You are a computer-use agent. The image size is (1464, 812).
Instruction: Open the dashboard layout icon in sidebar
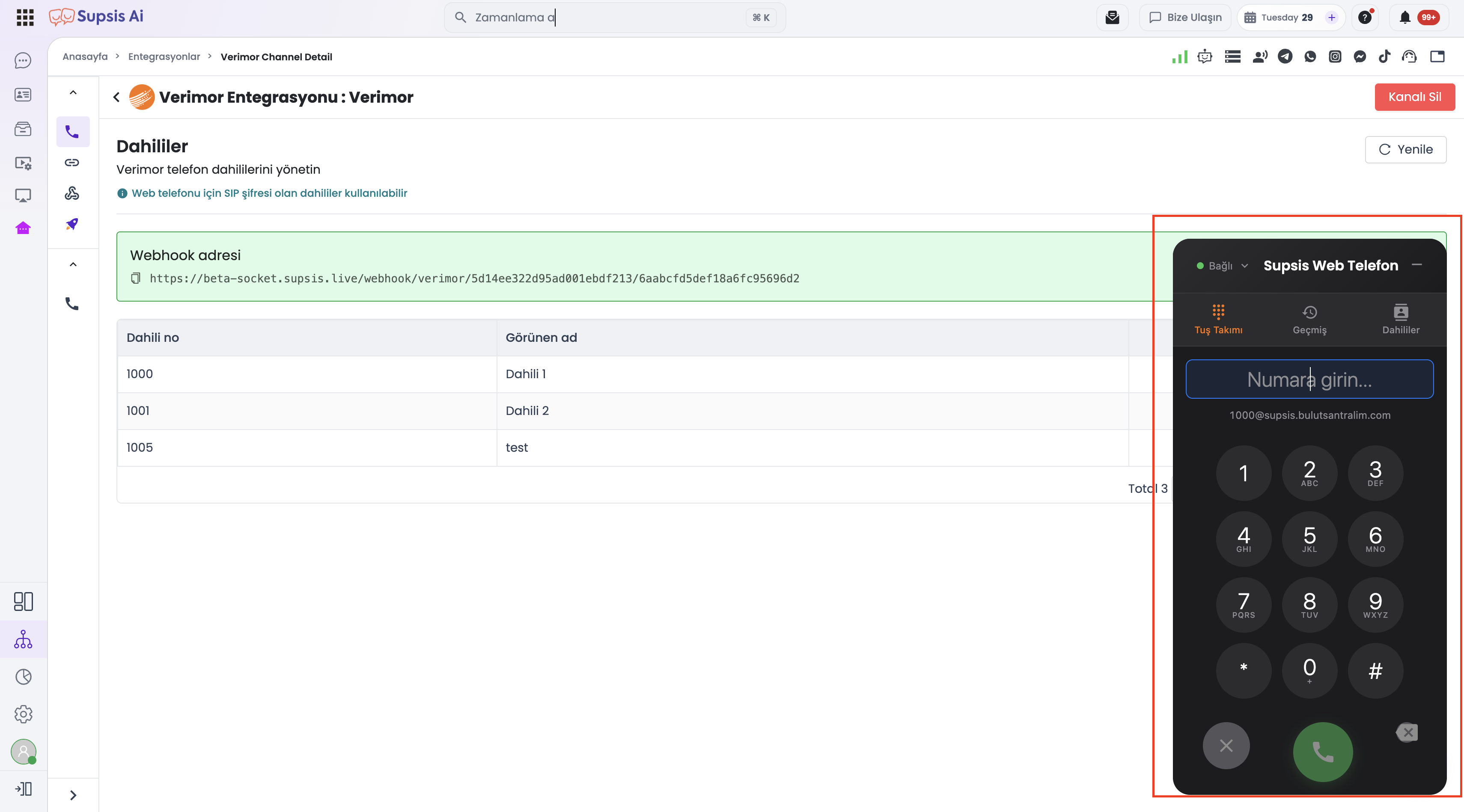[23, 602]
